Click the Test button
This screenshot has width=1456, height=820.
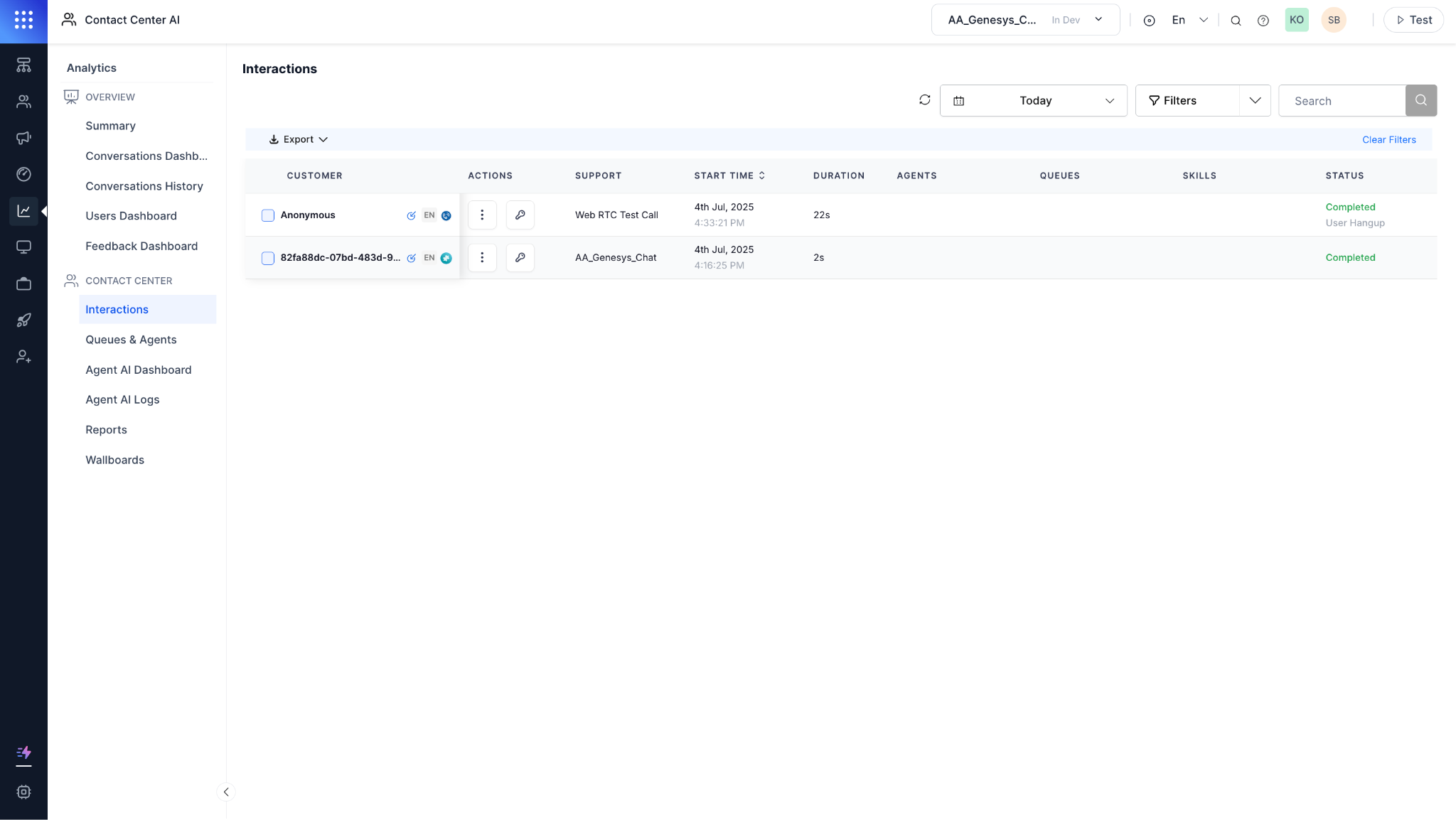(x=1413, y=20)
